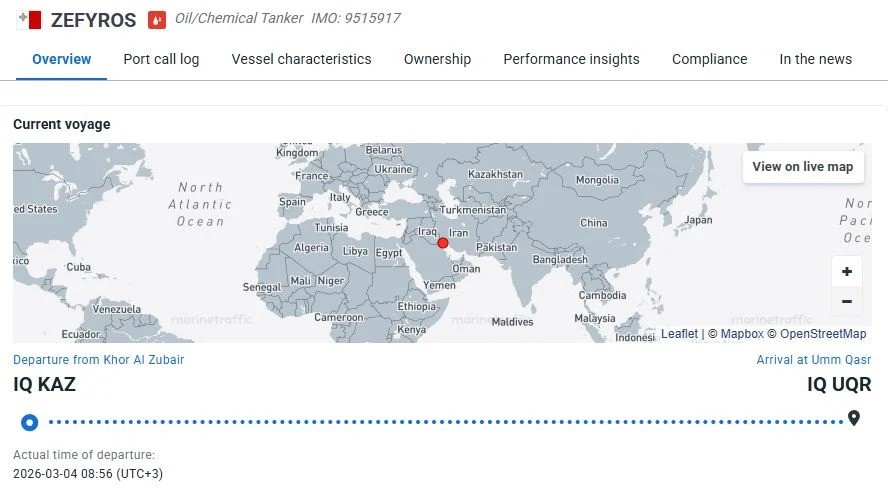Viewport: 888px width, 490px height.
Task: Select the Compliance tab
Action: click(709, 59)
